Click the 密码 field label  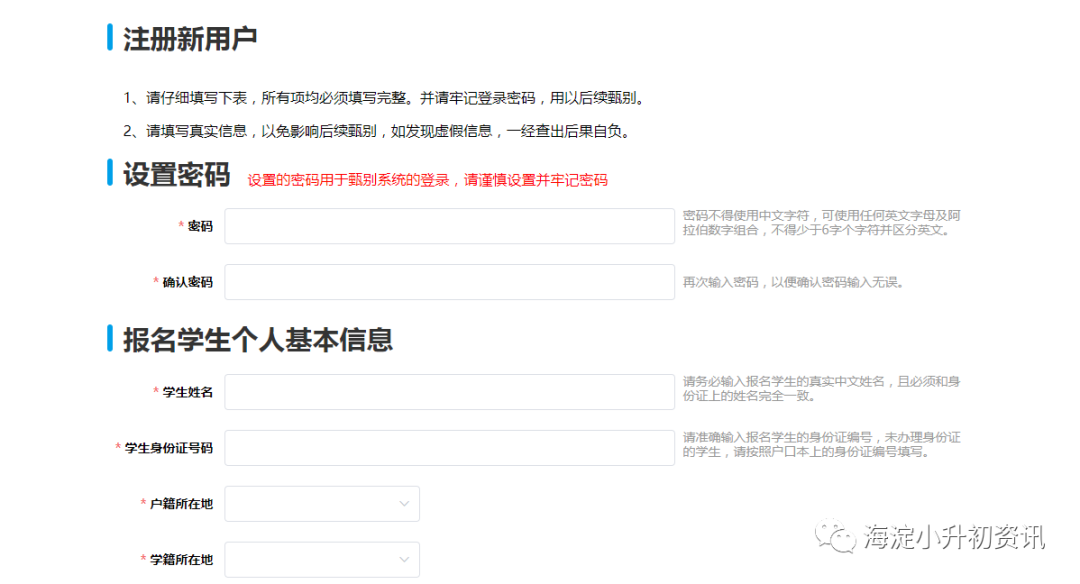(200, 226)
